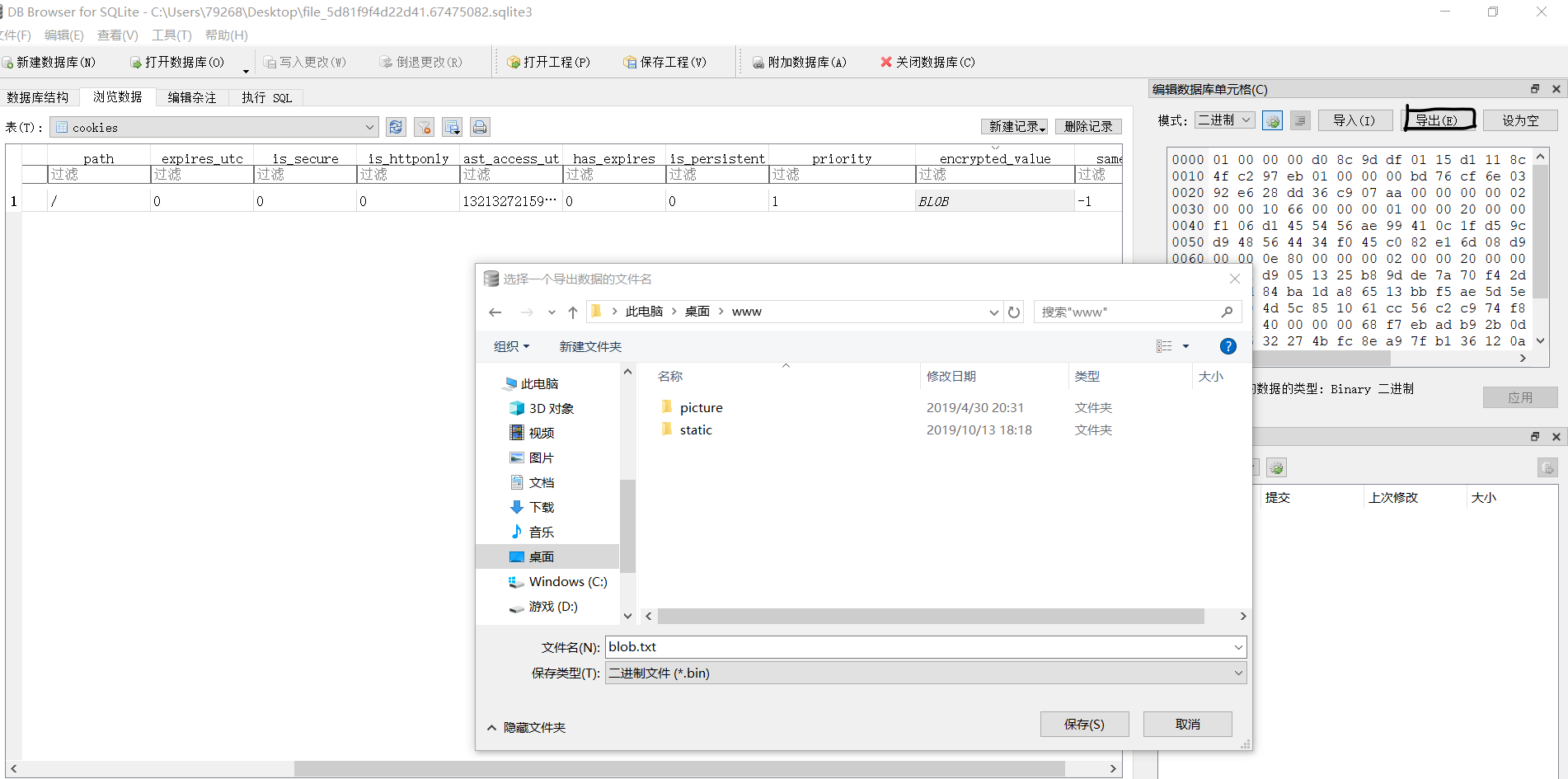Change view layout icon in dialog
The width and height of the screenshot is (1568, 779).
(x=1164, y=346)
